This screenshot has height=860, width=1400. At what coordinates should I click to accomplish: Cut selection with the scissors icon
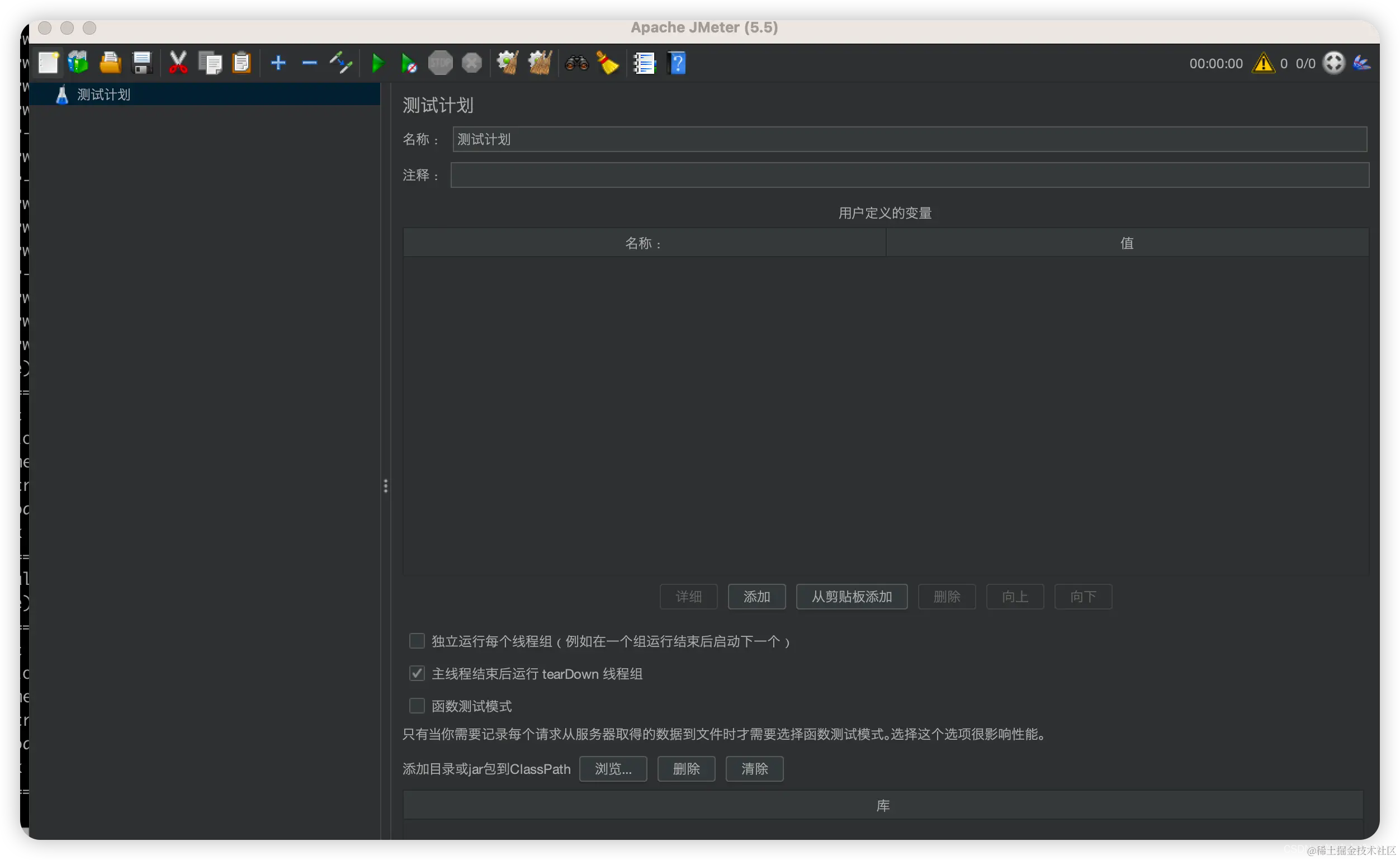coord(178,63)
